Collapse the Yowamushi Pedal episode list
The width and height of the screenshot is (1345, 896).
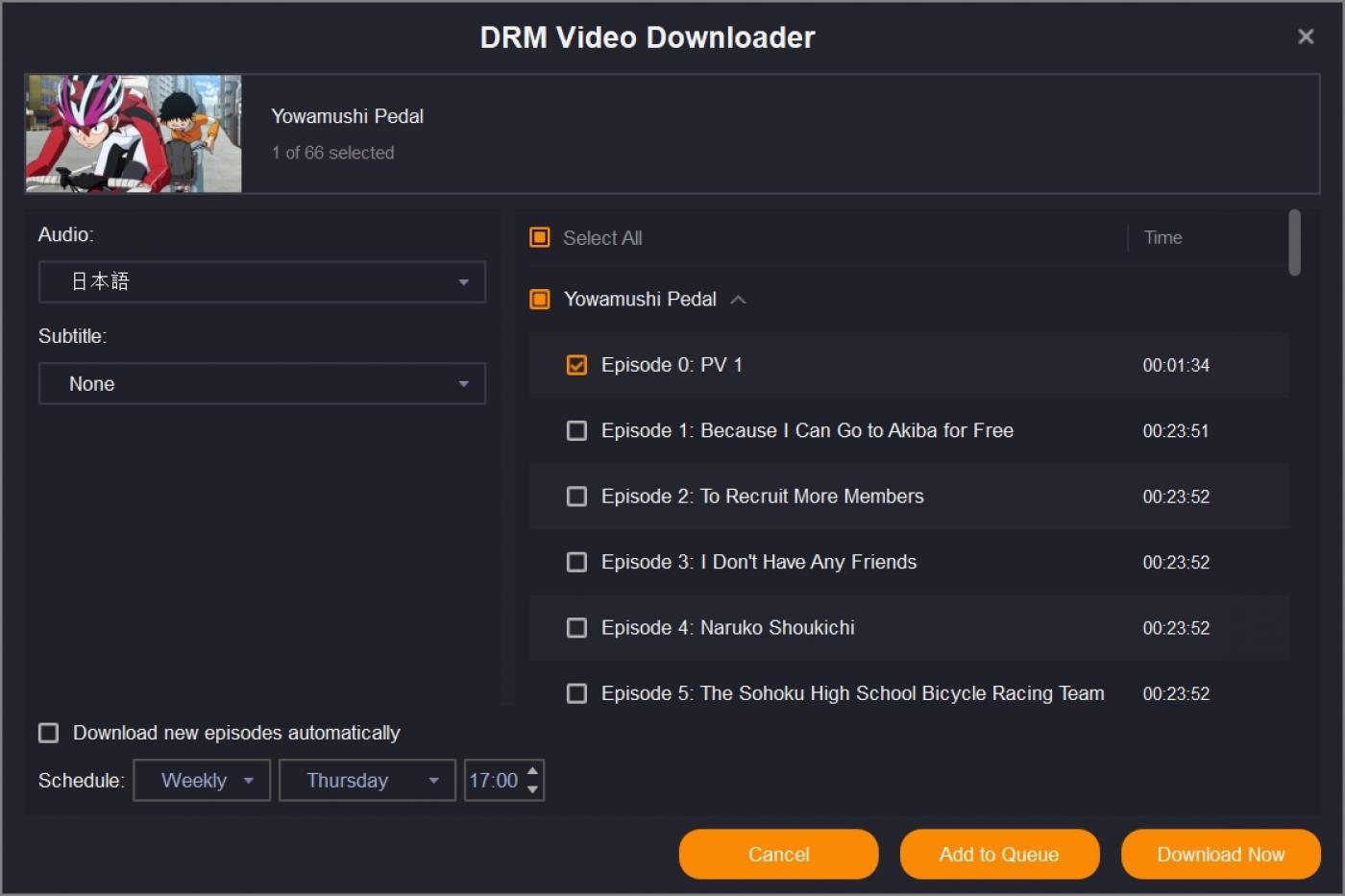tap(738, 299)
